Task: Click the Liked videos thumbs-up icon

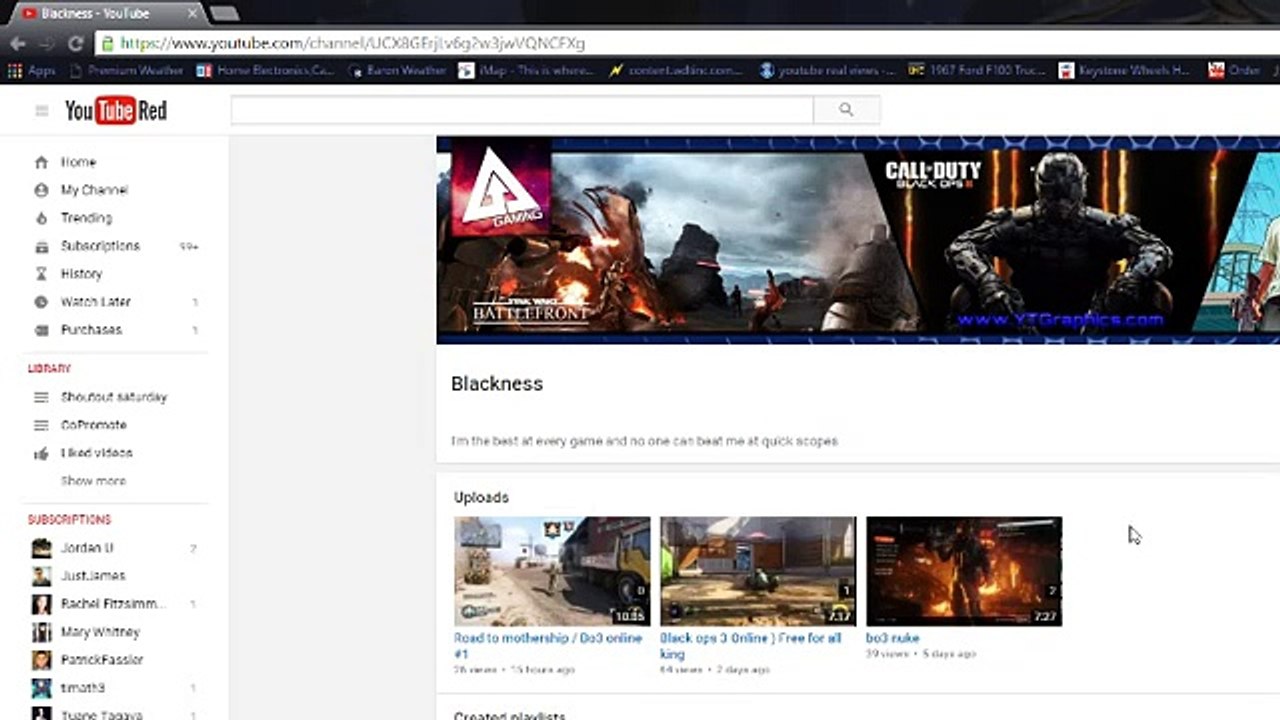Action: pos(41,453)
